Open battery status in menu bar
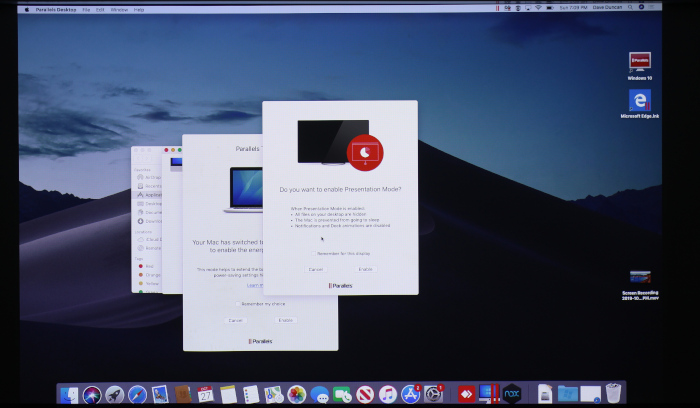The width and height of the screenshot is (700, 408). click(x=550, y=8)
